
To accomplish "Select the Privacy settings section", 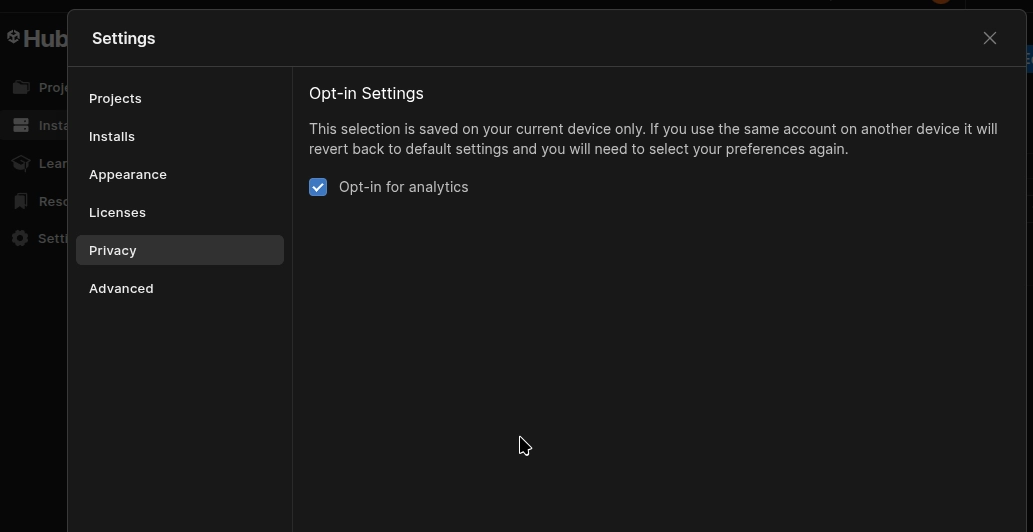I will click(180, 250).
